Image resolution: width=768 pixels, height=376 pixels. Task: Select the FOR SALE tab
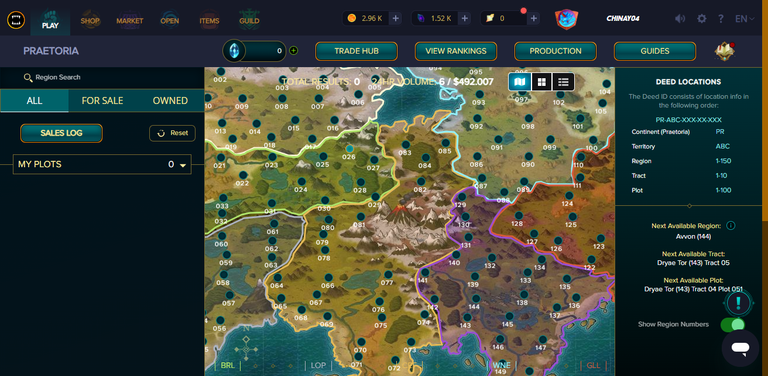[x=102, y=101]
